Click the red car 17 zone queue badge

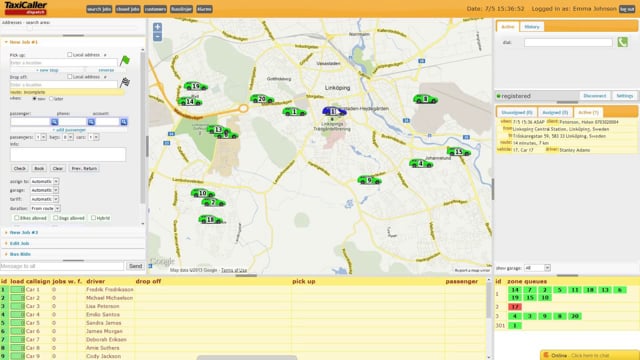[515, 307]
